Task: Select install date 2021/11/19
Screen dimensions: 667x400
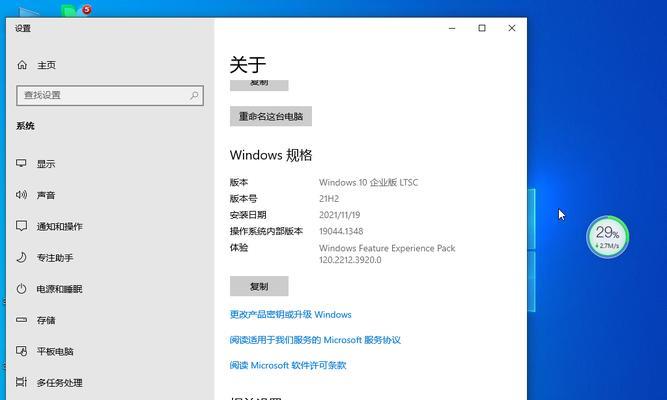Action: 339,215
